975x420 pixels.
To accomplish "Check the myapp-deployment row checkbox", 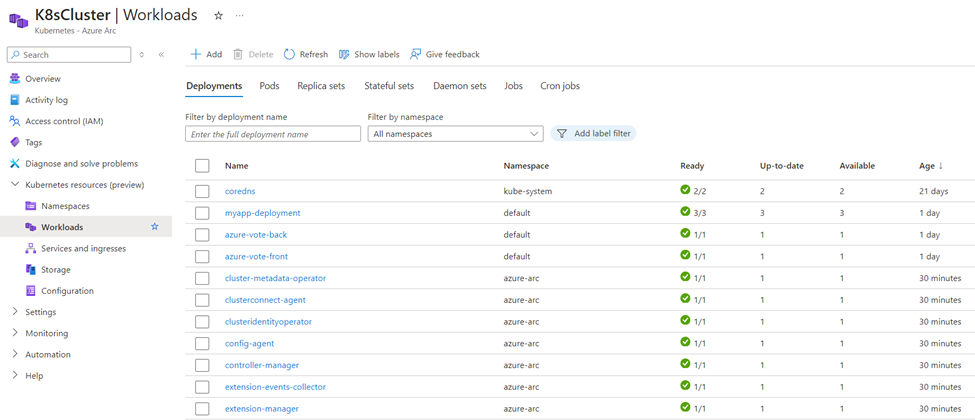I will click(x=202, y=213).
